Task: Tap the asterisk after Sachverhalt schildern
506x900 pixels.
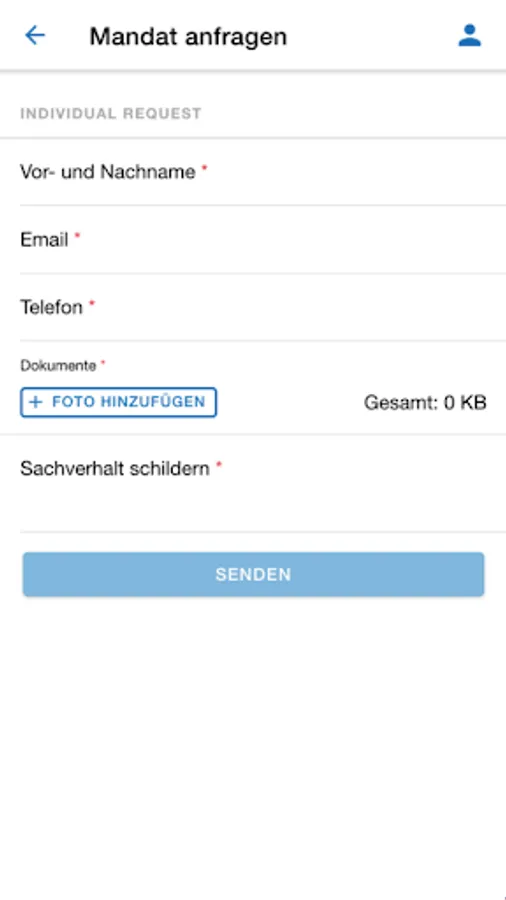Action: [x=219, y=464]
